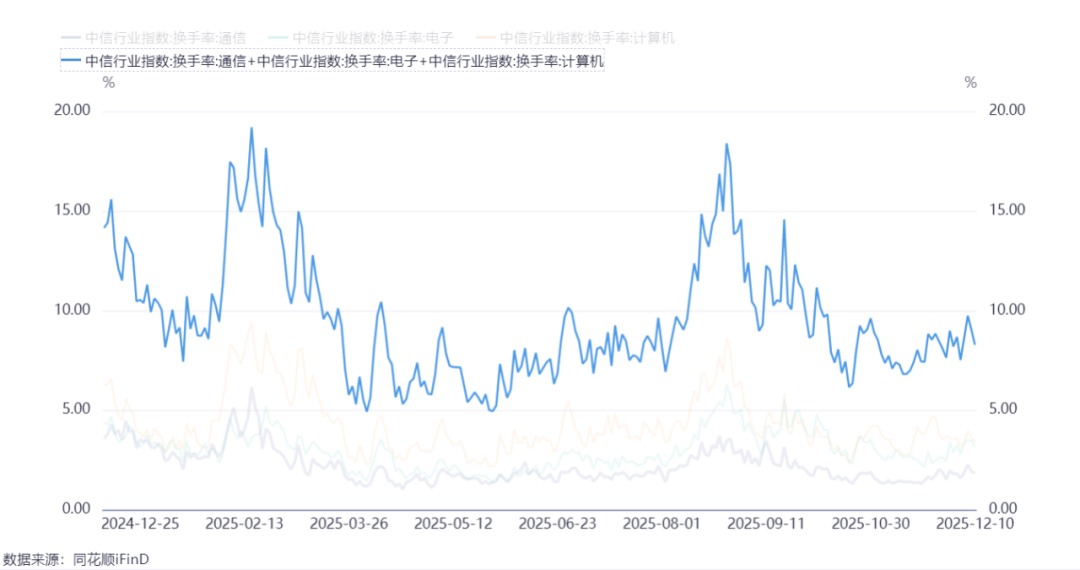Click the left axis 20.00 value

pos(72,110)
